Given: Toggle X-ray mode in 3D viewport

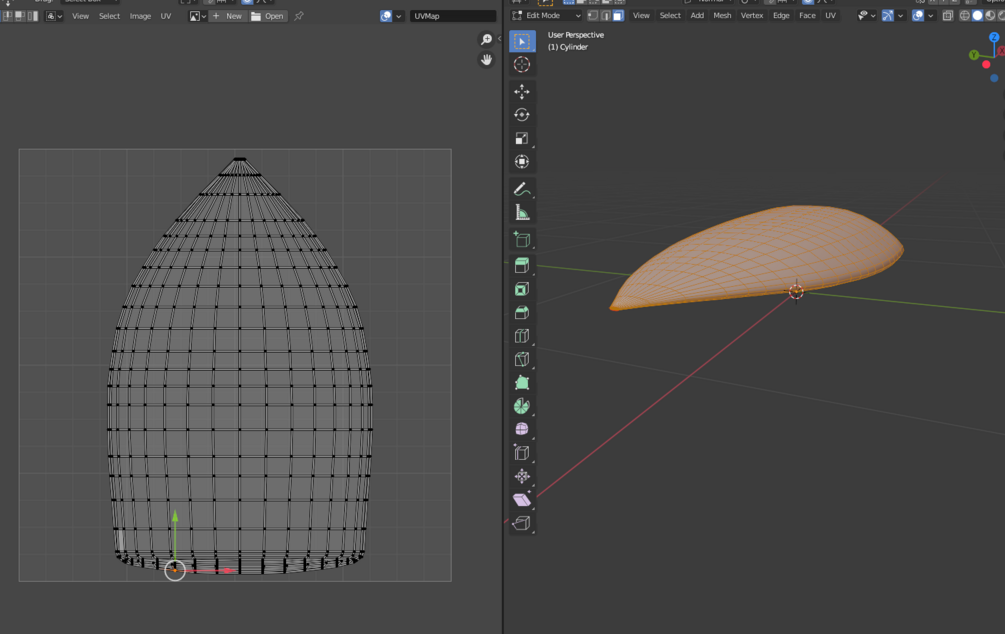Looking at the screenshot, I should point(947,15).
